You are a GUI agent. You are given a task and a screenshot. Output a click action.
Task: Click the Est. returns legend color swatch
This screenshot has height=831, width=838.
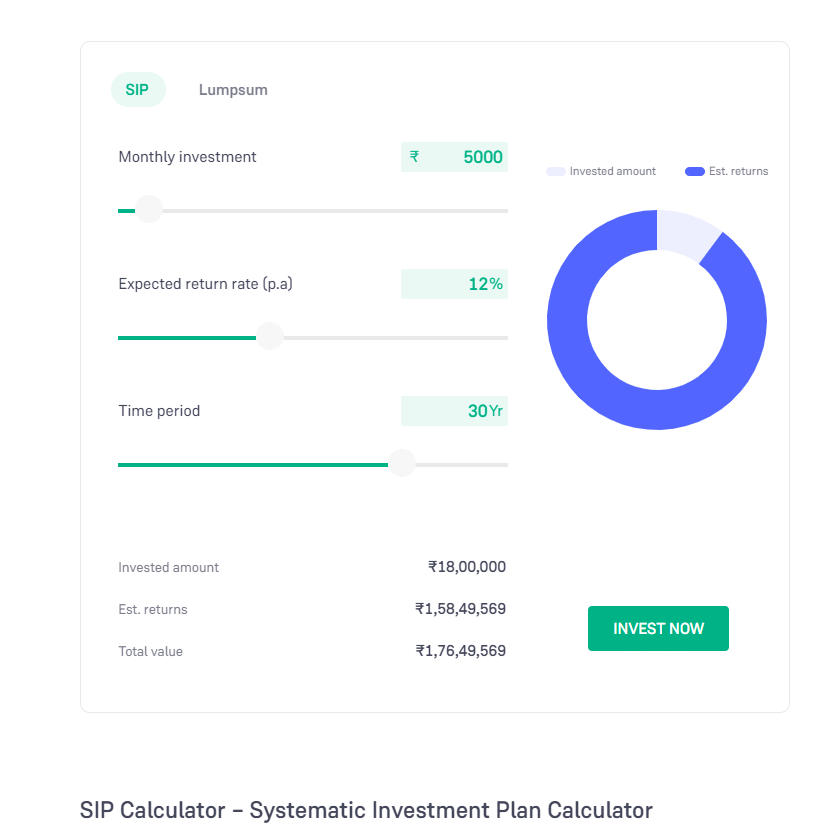(694, 172)
